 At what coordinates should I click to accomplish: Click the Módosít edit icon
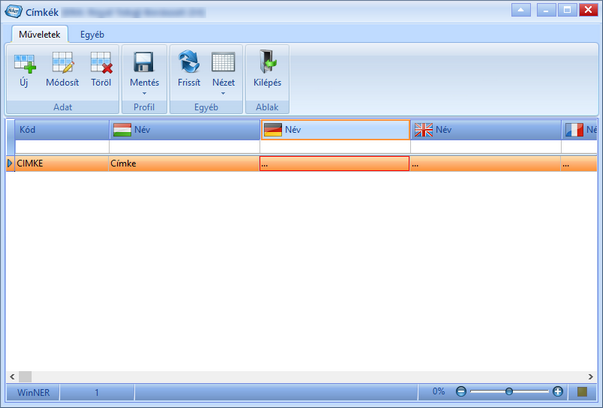62,62
